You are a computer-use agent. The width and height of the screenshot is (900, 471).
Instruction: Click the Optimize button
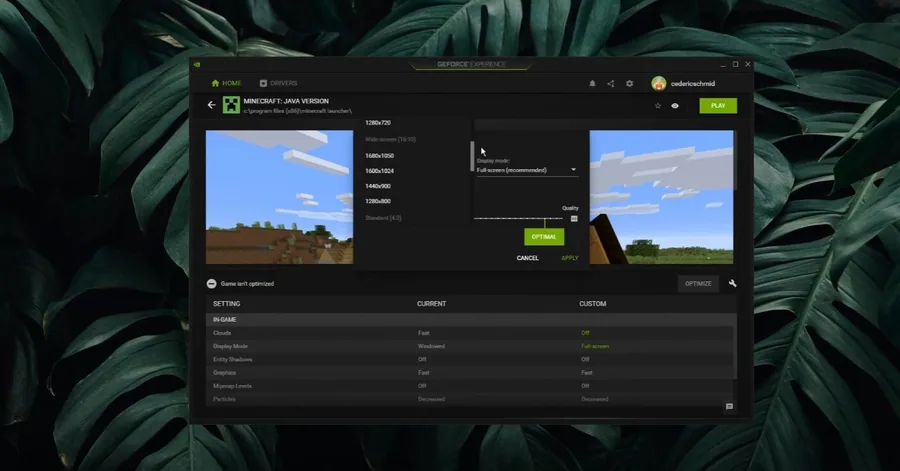[x=698, y=283]
